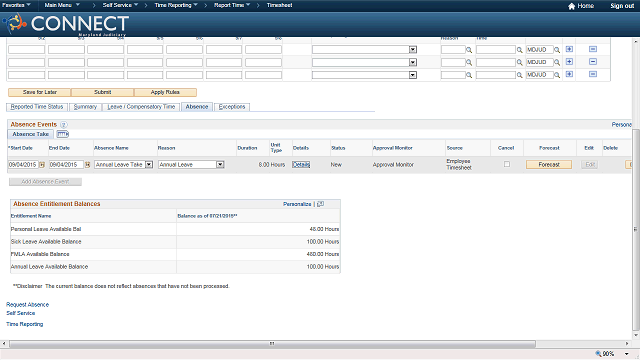
Task: Click the browser zoom magnifier icon
Action: click(598, 353)
